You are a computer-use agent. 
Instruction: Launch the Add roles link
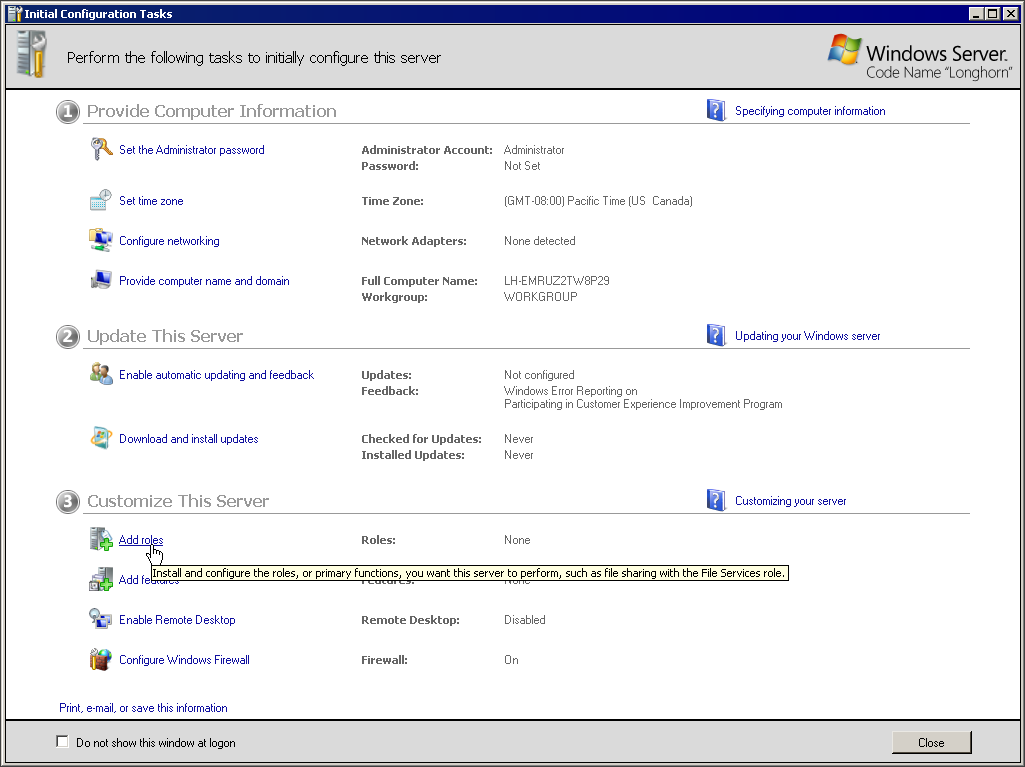(x=141, y=540)
